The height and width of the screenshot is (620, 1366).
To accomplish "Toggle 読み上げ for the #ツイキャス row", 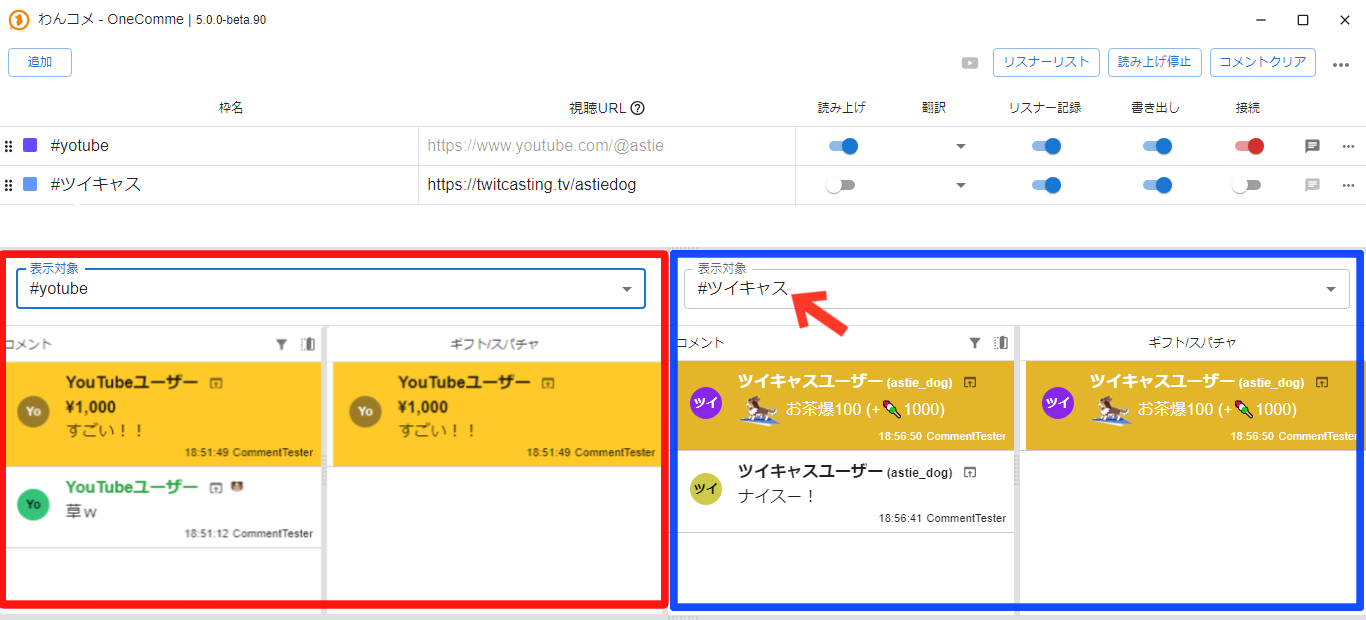I will point(840,185).
